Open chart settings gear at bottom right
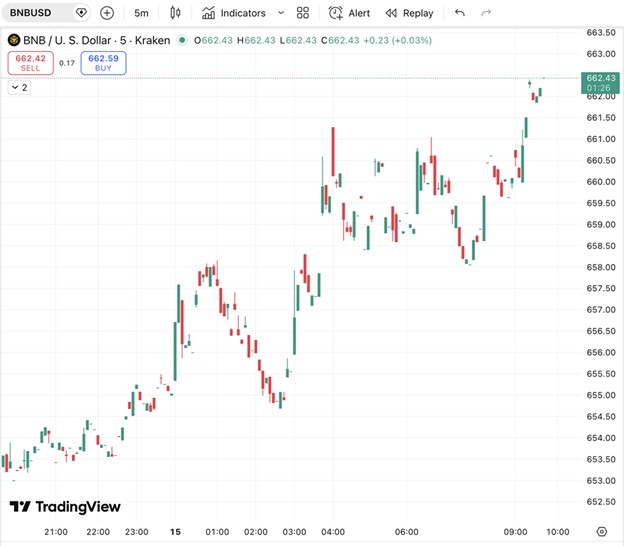 point(602,532)
